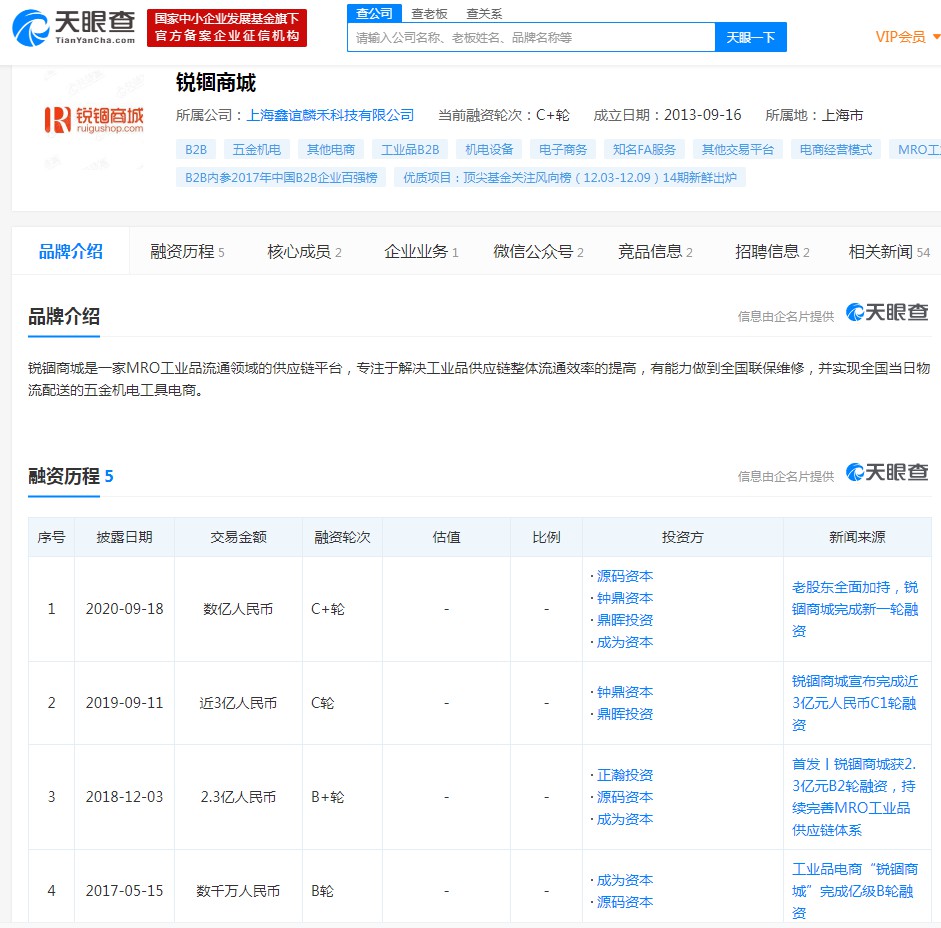Select the 2020-09-18 disclosure date cell
Image resolution: width=941 pixels, height=928 pixels.
click(124, 609)
